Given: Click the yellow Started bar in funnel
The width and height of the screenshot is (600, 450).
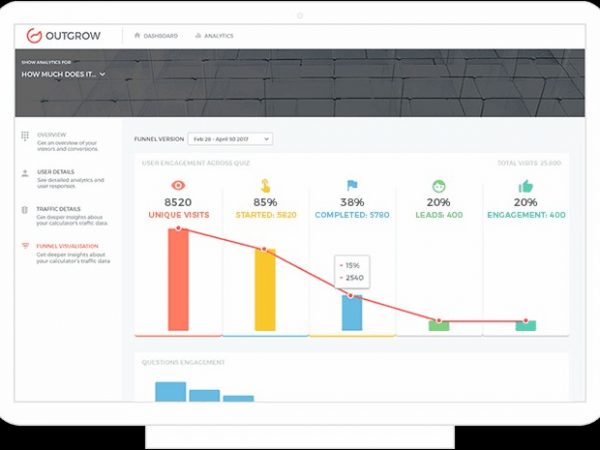Looking at the screenshot, I should click(265, 290).
